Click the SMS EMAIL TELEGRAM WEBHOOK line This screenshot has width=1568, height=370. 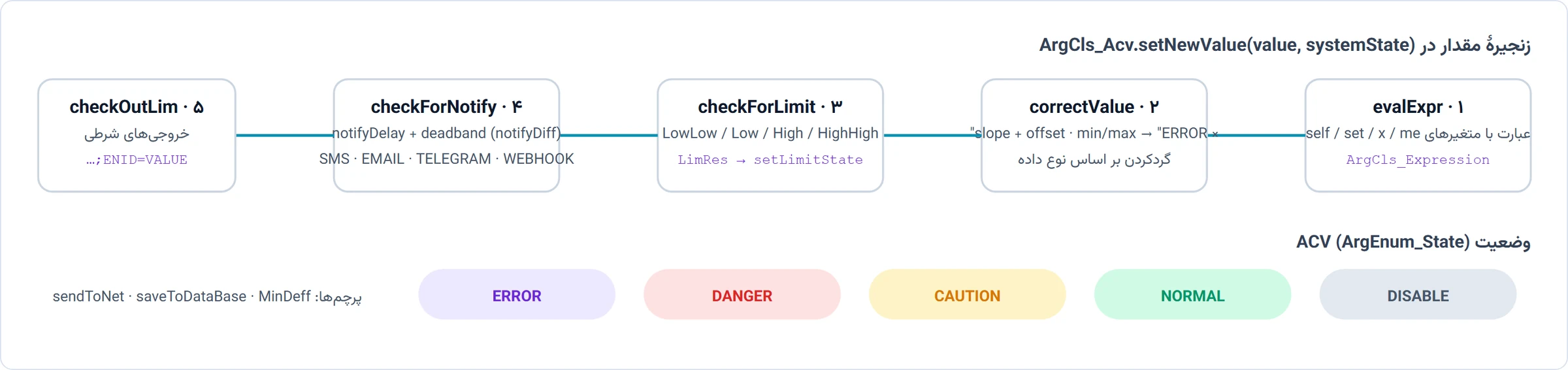pos(446,159)
